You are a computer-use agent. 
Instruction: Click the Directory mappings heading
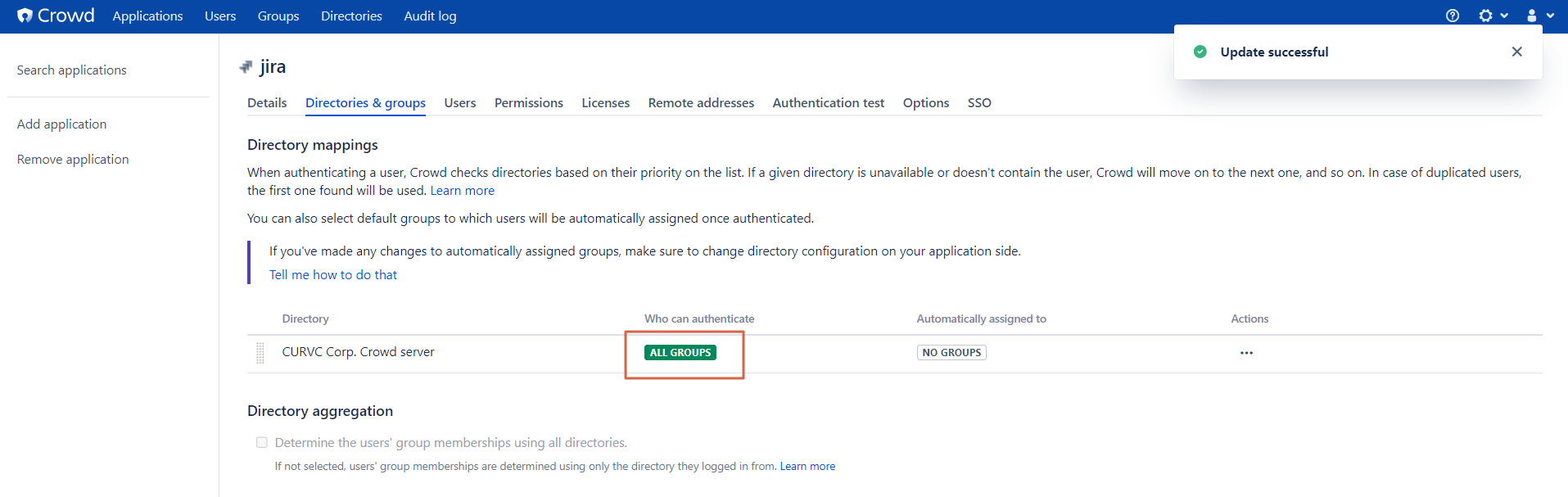pos(313,145)
